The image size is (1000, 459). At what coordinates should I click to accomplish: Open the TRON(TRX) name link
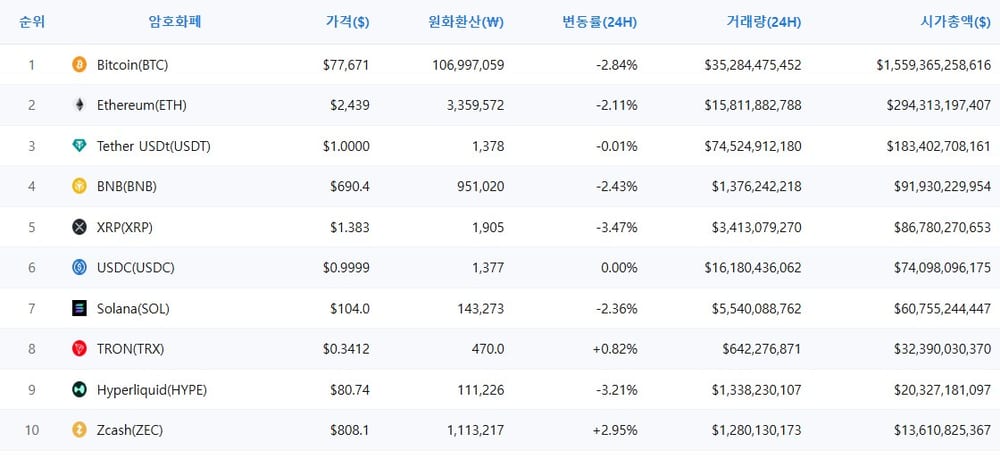point(131,349)
